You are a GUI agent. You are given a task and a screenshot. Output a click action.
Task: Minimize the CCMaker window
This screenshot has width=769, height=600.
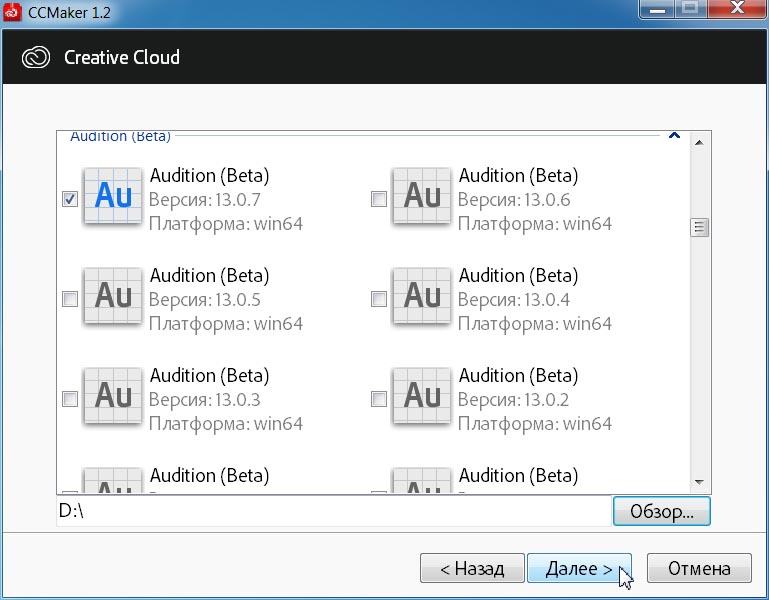(657, 9)
